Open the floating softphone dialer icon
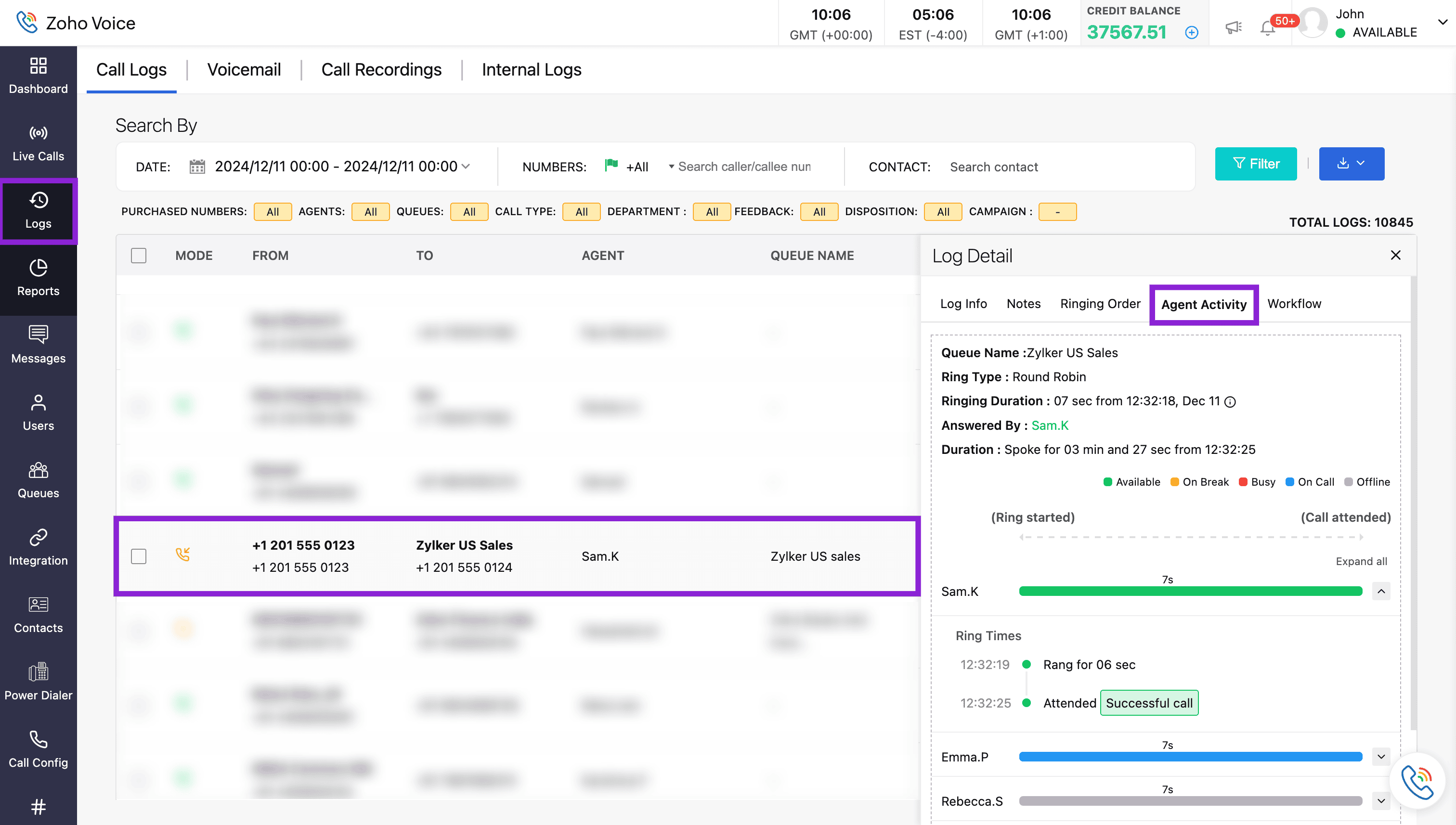 point(1417,781)
